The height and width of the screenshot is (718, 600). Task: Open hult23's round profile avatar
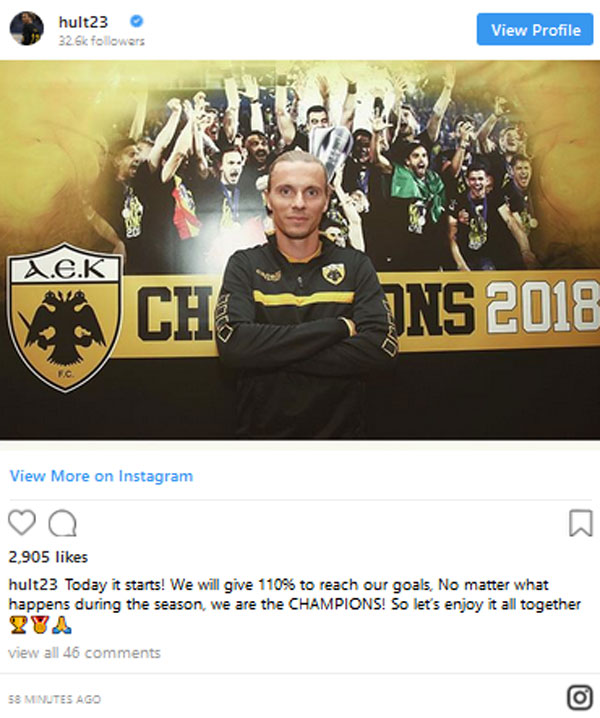[x=27, y=29]
